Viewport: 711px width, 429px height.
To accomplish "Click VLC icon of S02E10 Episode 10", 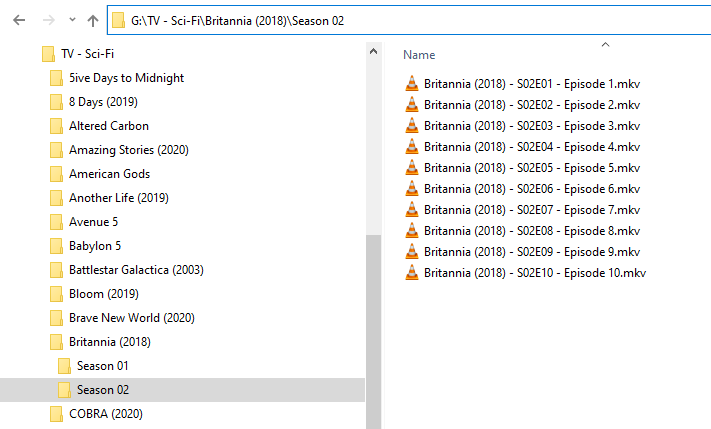I will click(x=412, y=272).
